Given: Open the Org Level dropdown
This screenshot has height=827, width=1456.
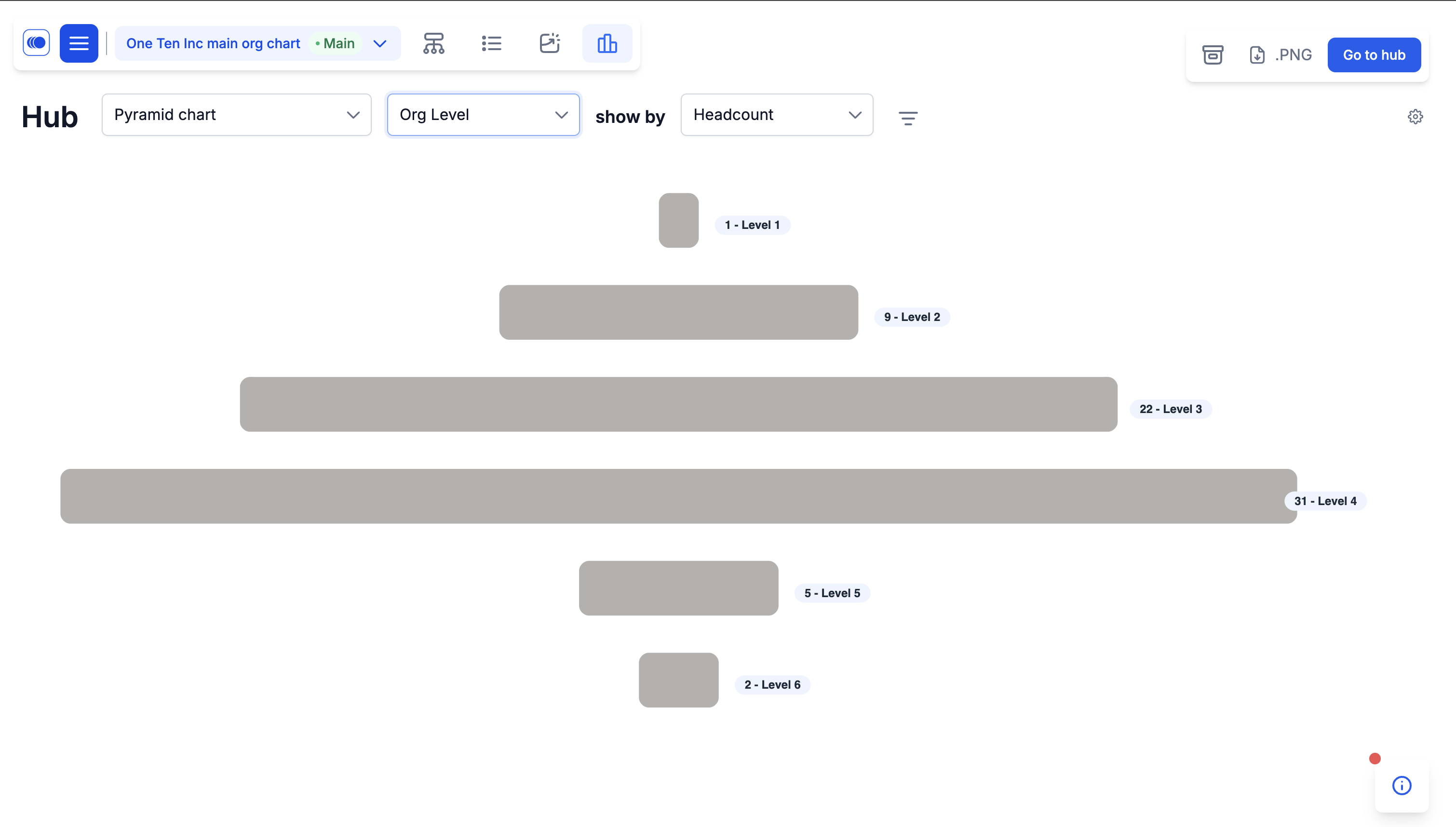Looking at the screenshot, I should point(483,115).
